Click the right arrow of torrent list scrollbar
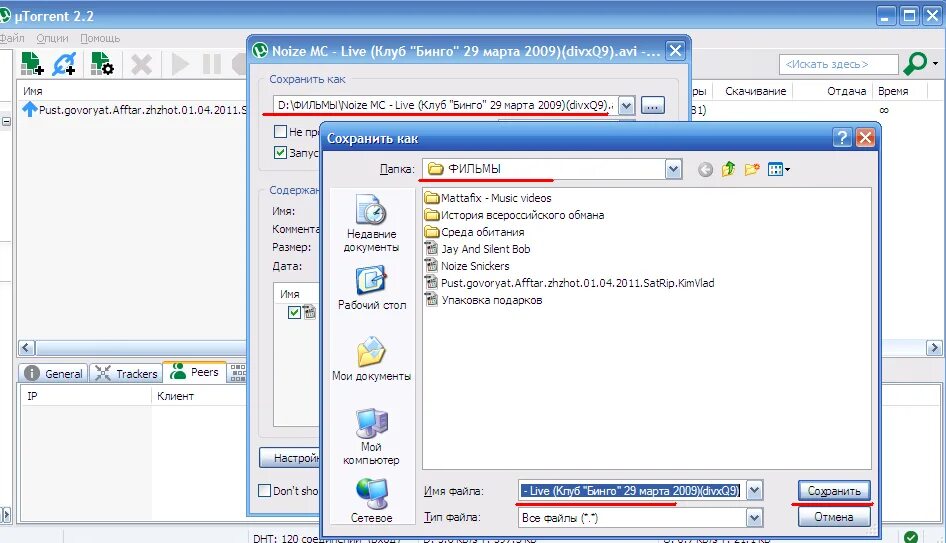This screenshot has width=946, height=543. 934,348
